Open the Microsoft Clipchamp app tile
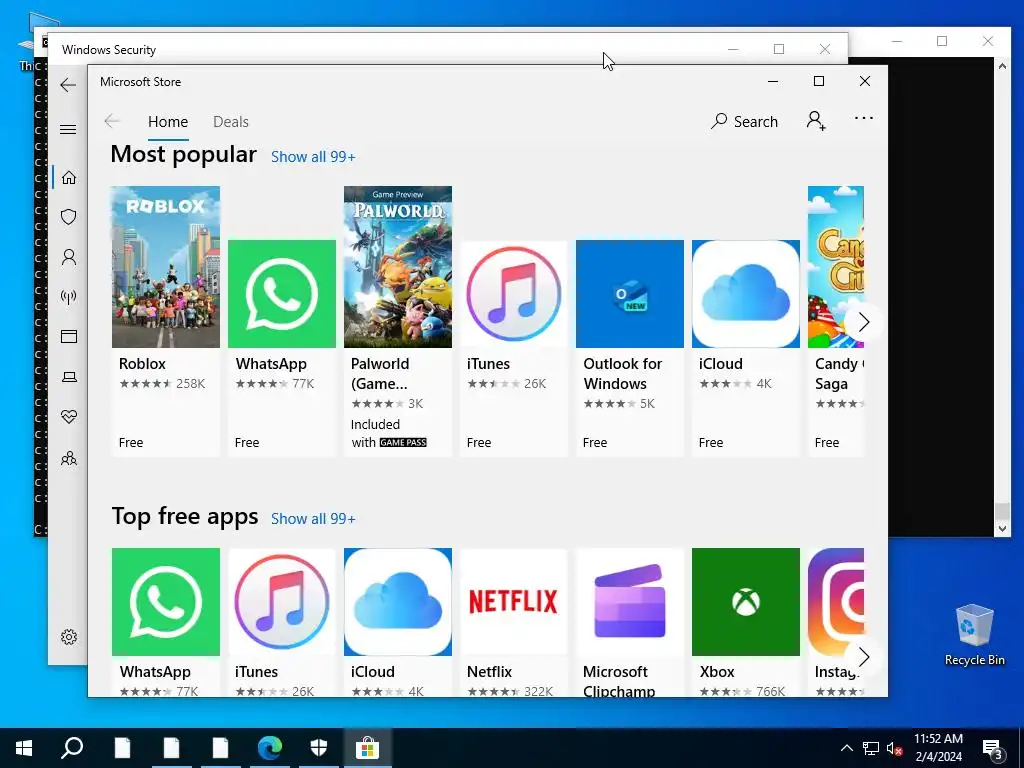The width and height of the screenshot is (1024, 768). click(x=630, y=622)
